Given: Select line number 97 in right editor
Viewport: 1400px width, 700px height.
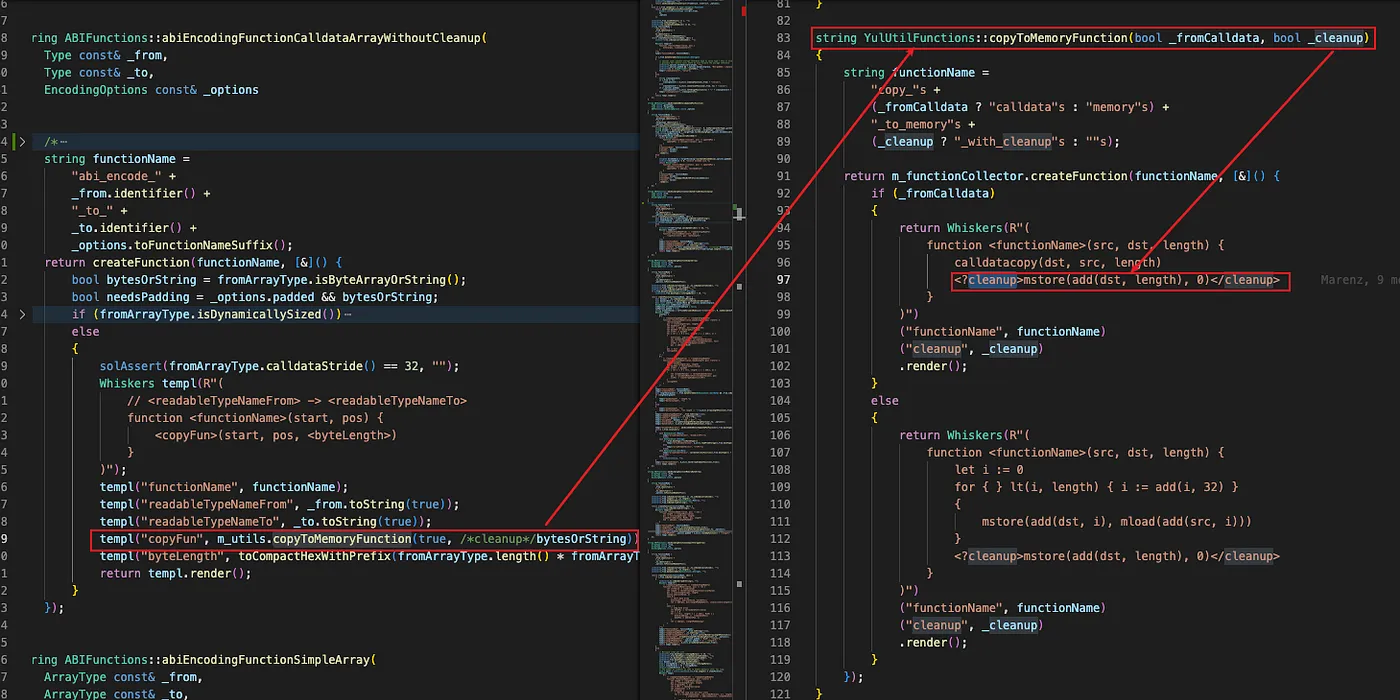Looking at the screenshot, I should point(783,280).
